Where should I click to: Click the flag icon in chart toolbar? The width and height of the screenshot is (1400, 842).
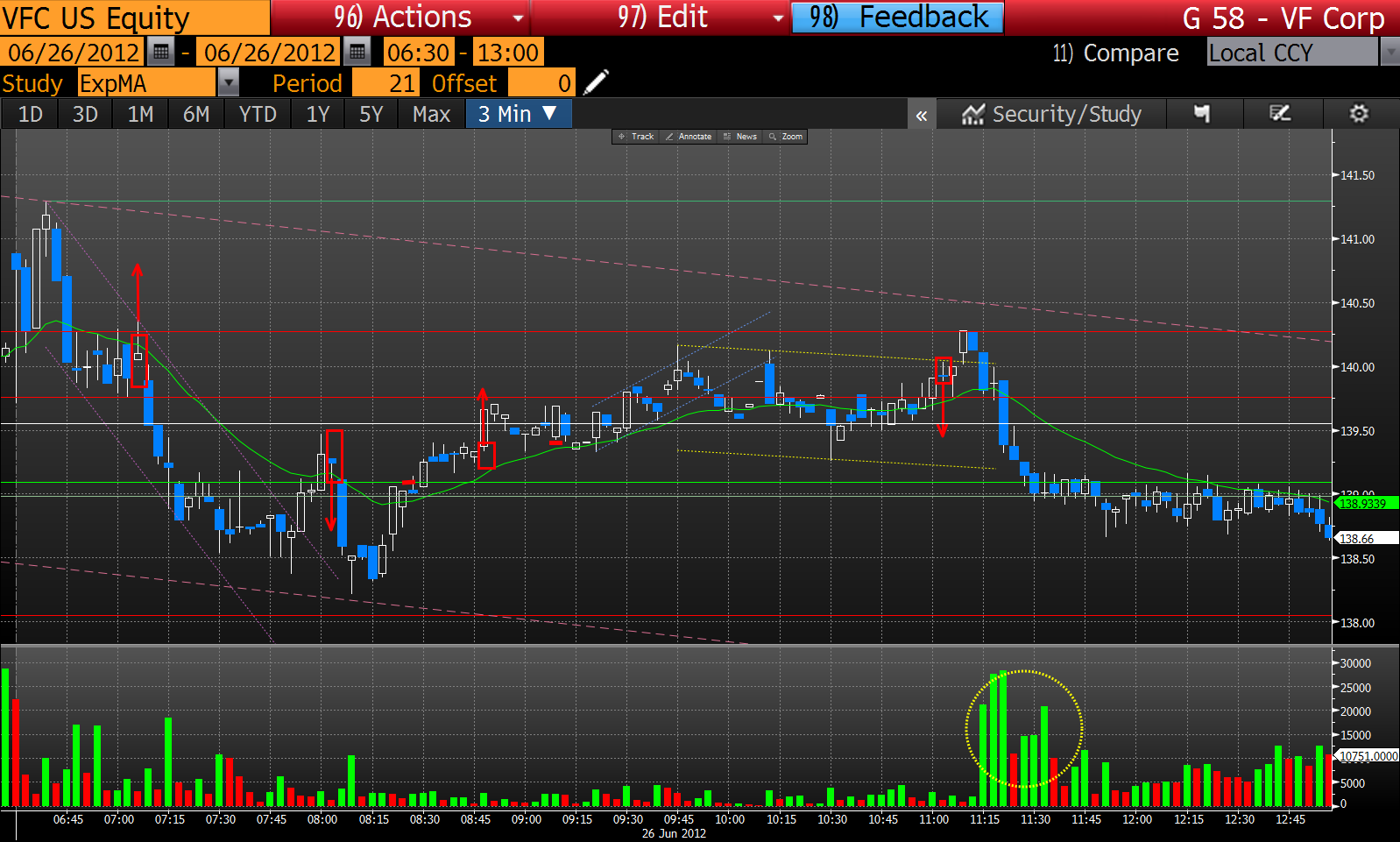pyautogui.click(x=1202, y=114)
